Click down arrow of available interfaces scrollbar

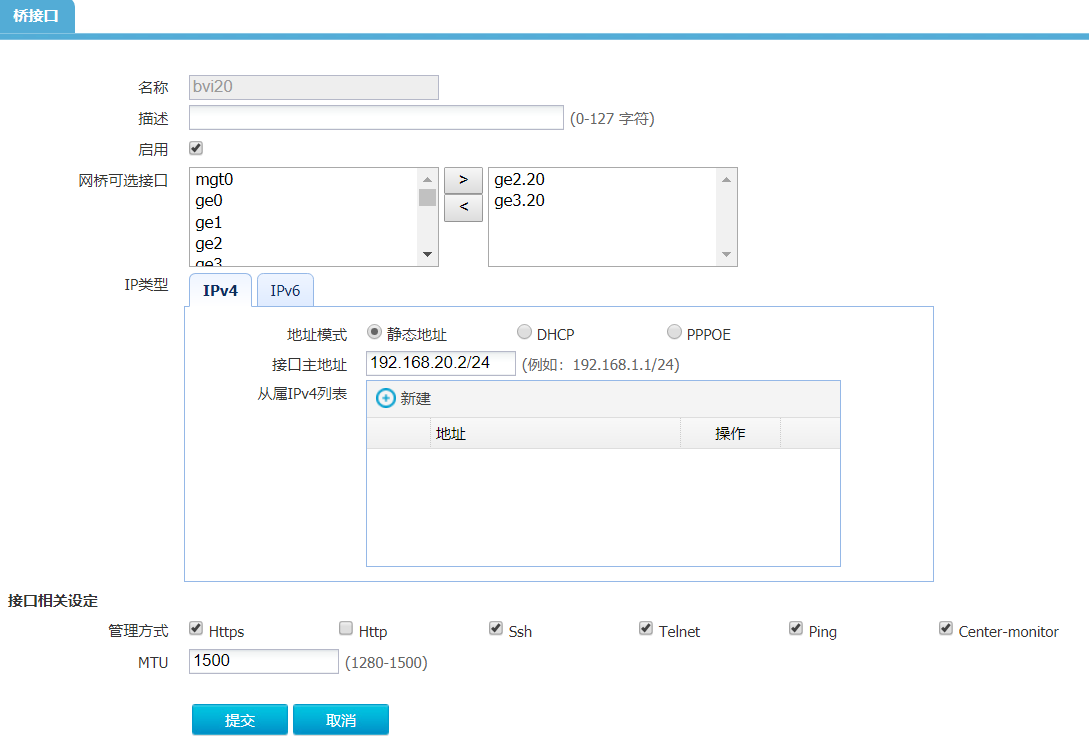pyautogui.click(x=427, y=254)
